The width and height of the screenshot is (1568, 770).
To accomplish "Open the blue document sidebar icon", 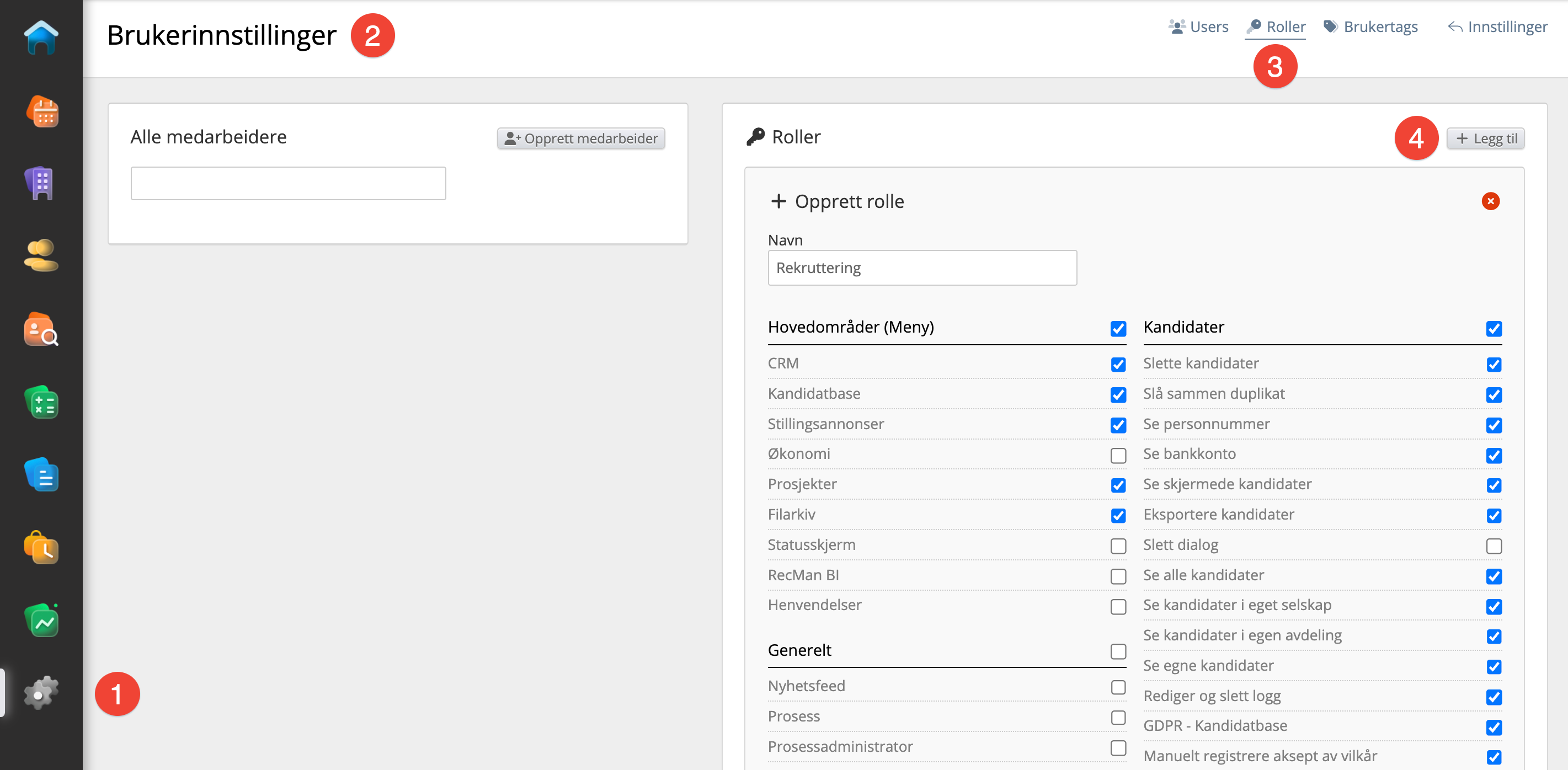I will point(41,475).
